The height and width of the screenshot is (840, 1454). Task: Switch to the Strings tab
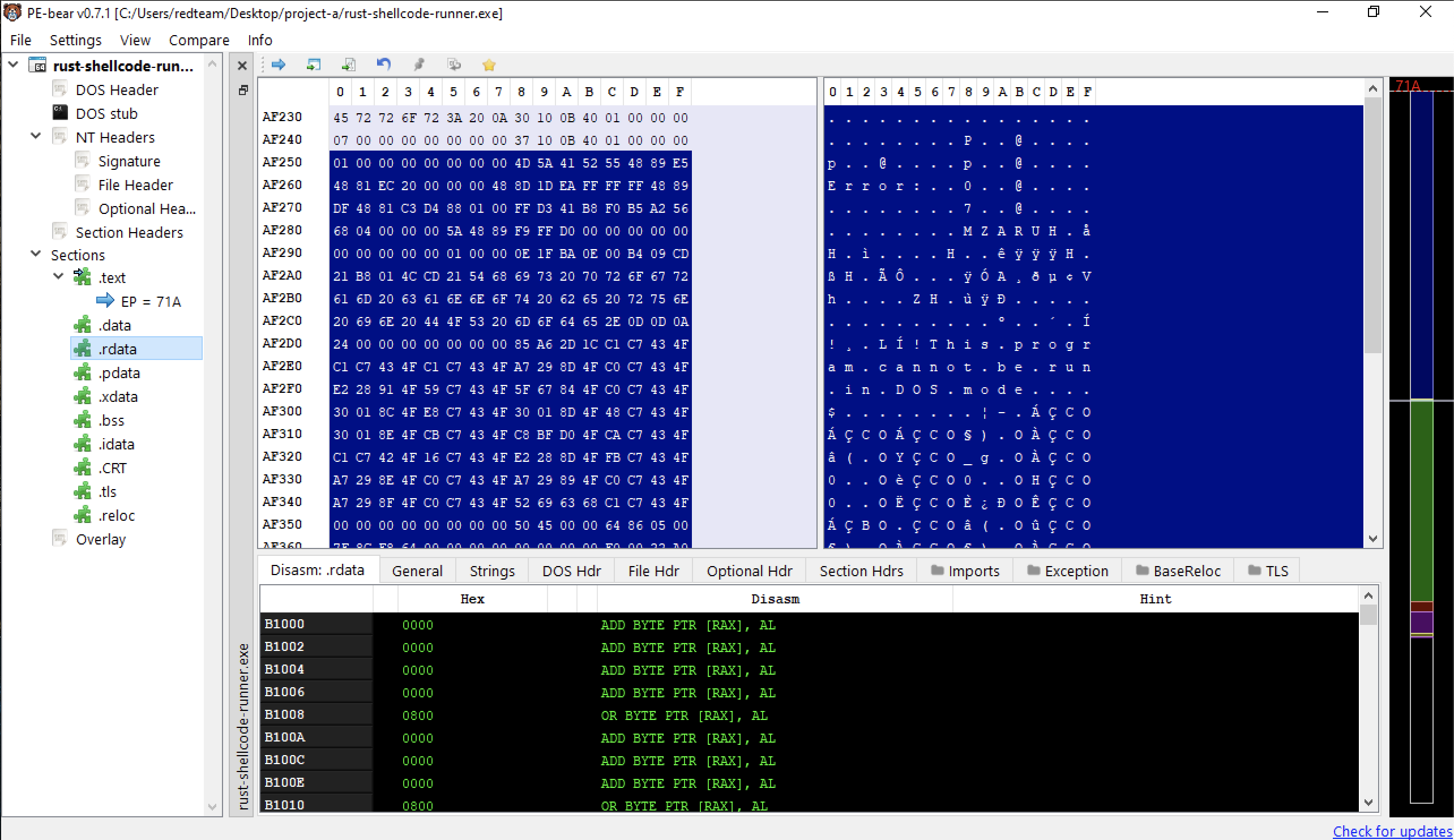click(x=491, y=571)
